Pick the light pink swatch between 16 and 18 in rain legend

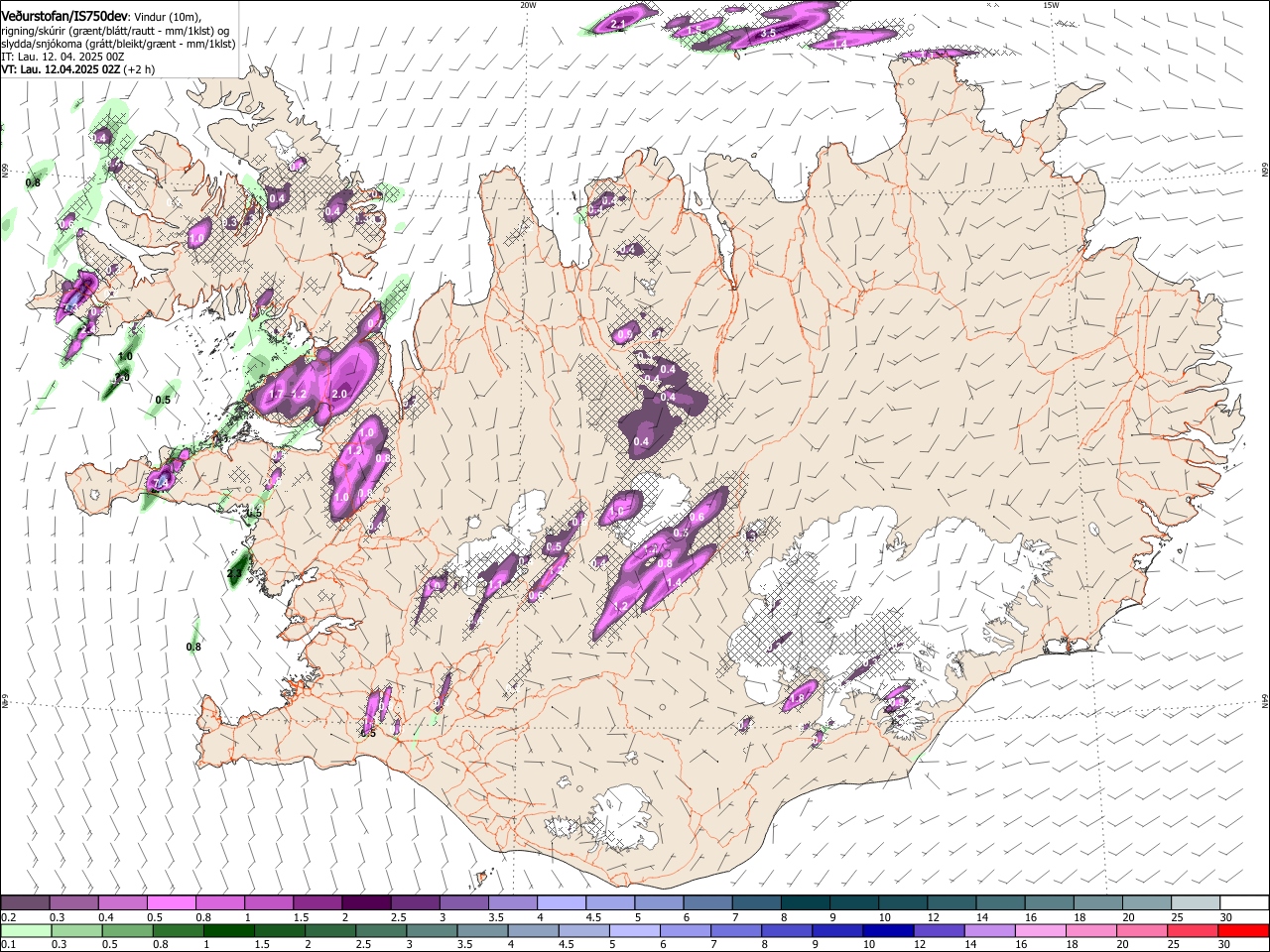(x=1041, y=930)
